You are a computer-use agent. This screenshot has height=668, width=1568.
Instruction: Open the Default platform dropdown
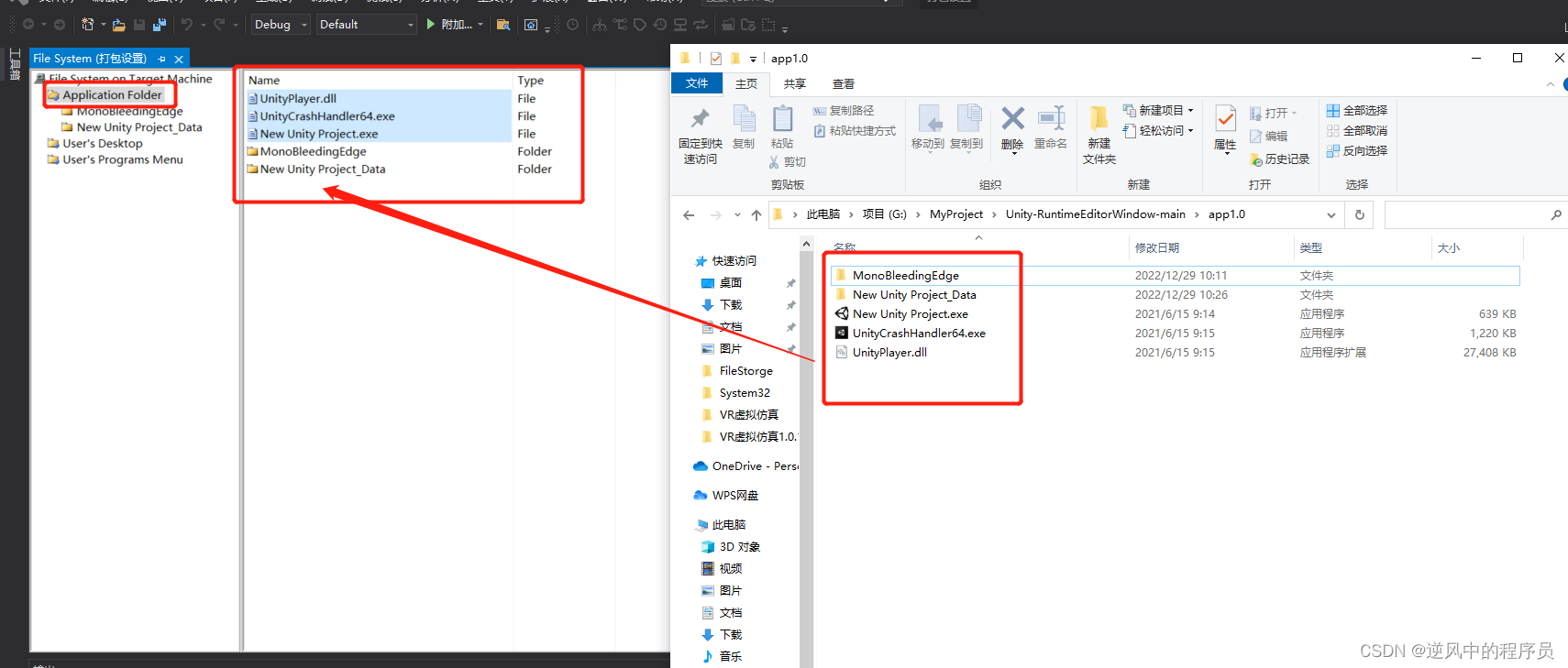pyautogui.click(x=367, y=25)
